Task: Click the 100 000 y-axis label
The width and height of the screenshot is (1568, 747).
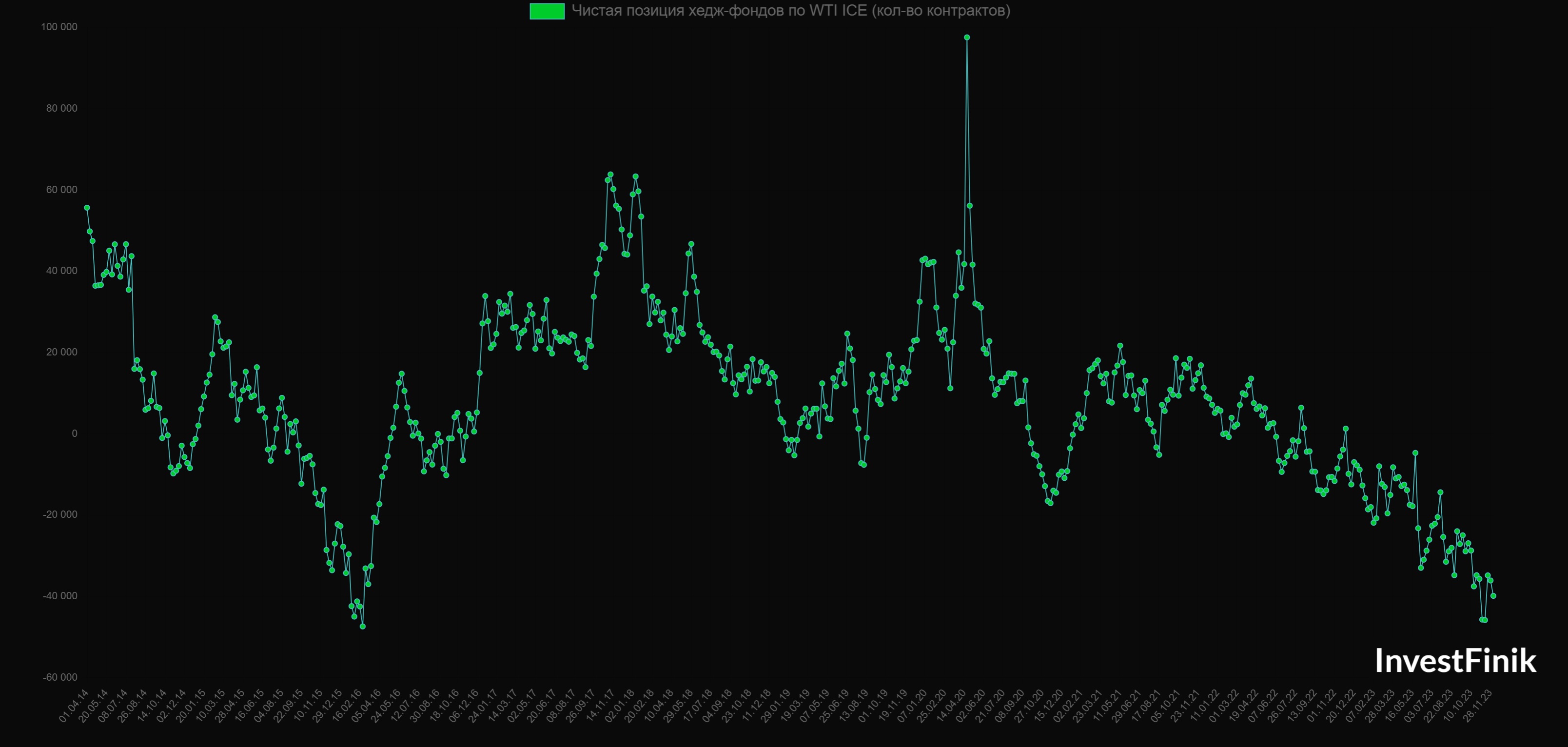Action: (59, 27)
